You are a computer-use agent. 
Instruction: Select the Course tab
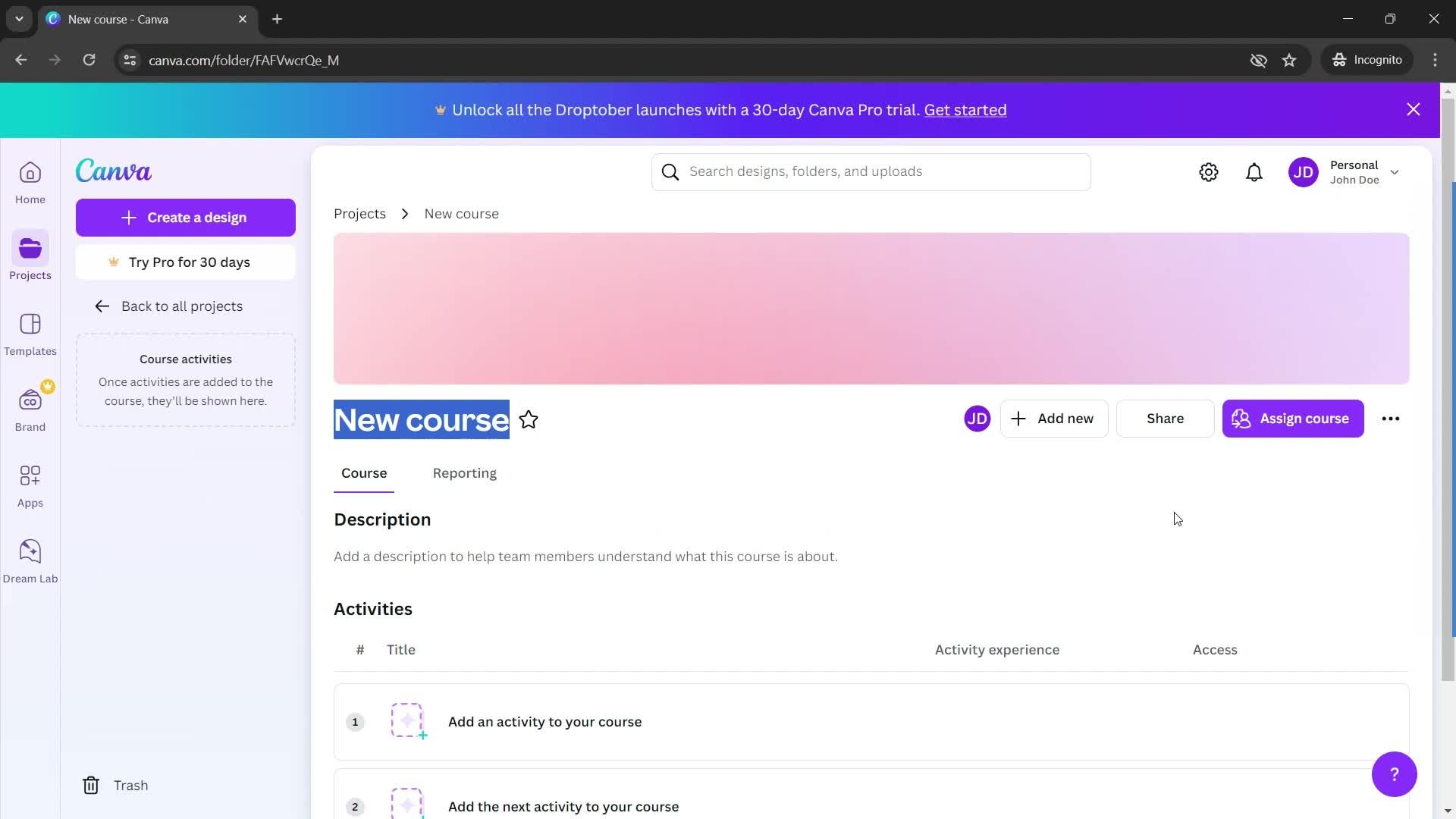[363, 472]
